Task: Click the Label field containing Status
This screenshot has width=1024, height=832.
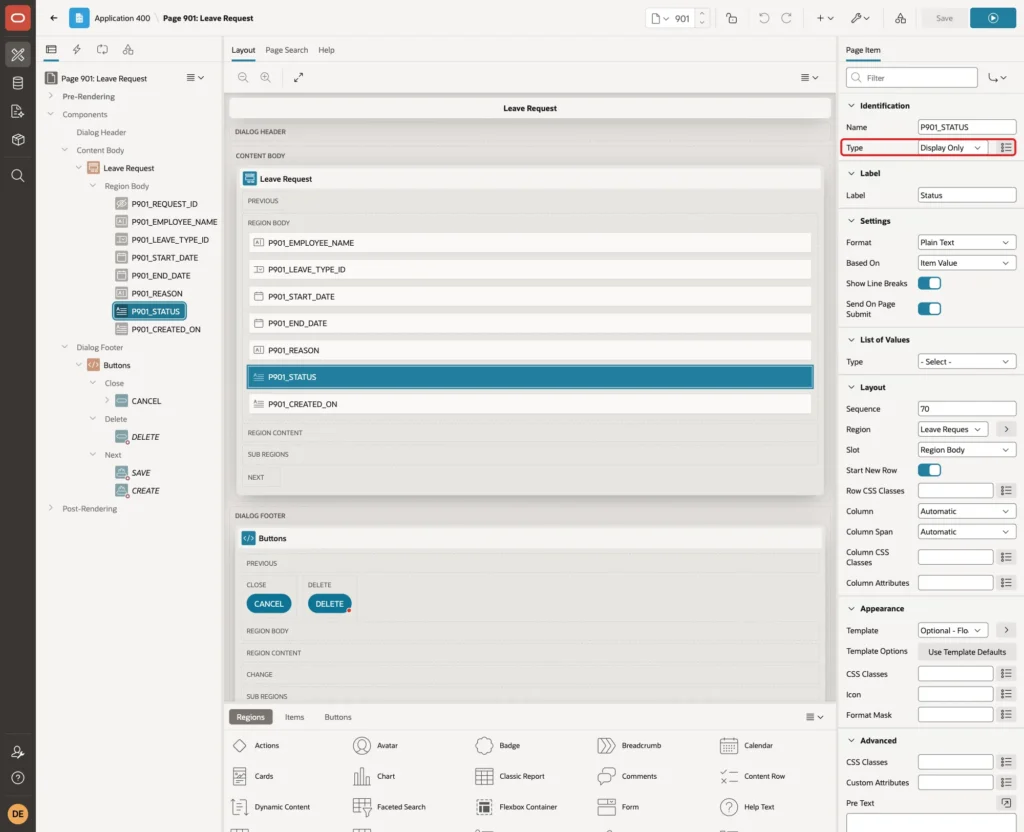Action: (x=967, y=195)
